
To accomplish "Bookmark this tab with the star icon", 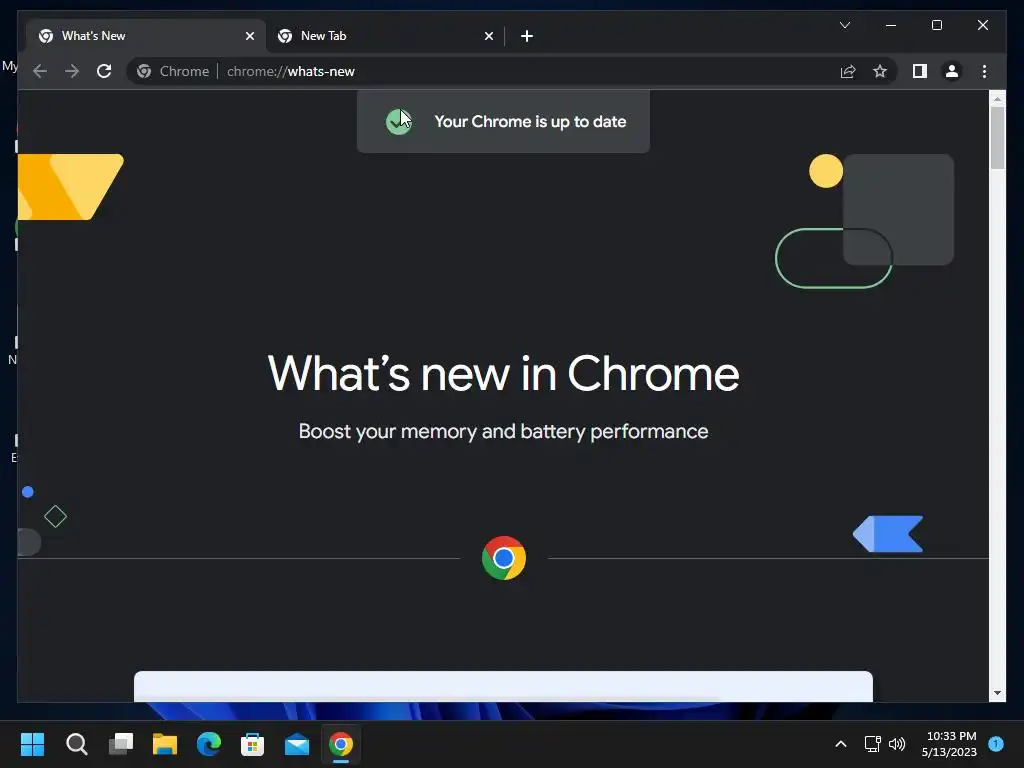I will [x=880, y=71].
